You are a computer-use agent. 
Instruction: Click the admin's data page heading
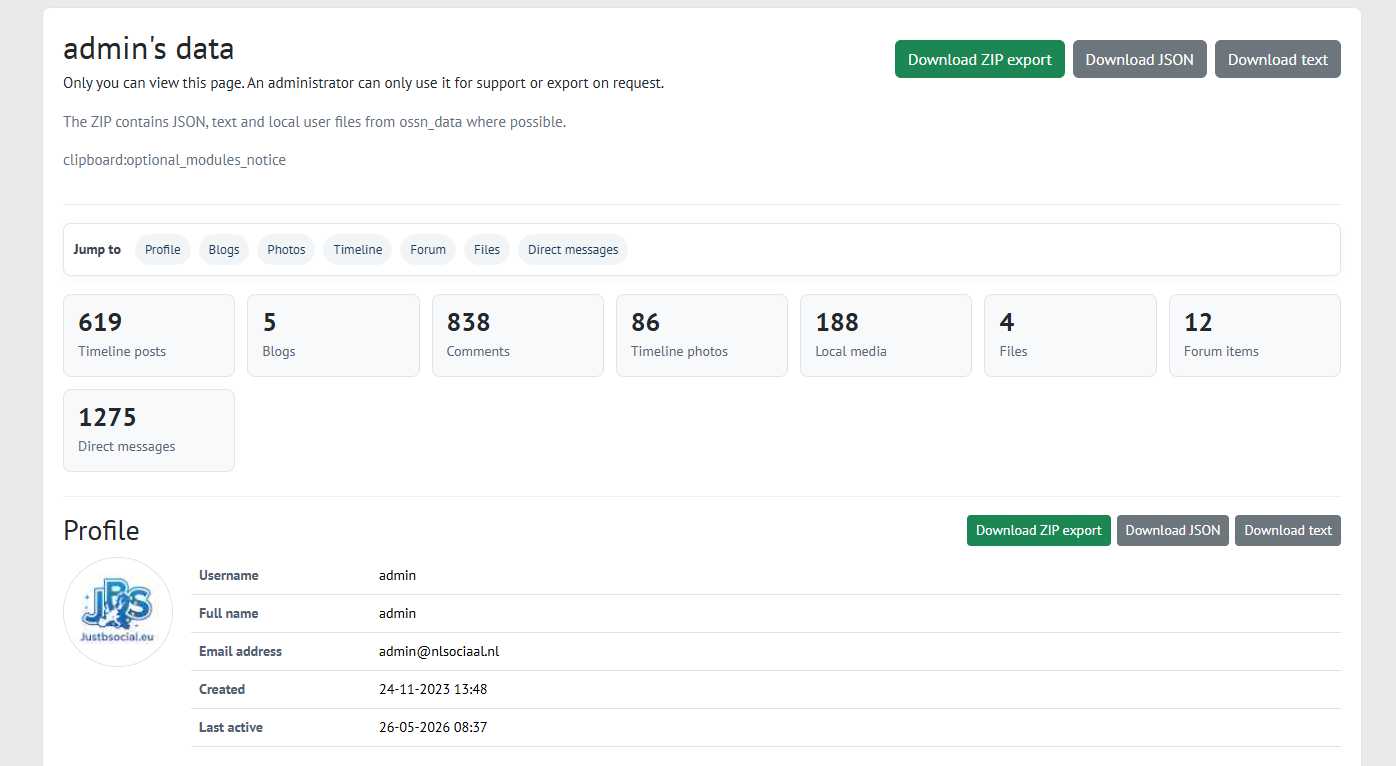pyautogui.click(x=149, y=48)
